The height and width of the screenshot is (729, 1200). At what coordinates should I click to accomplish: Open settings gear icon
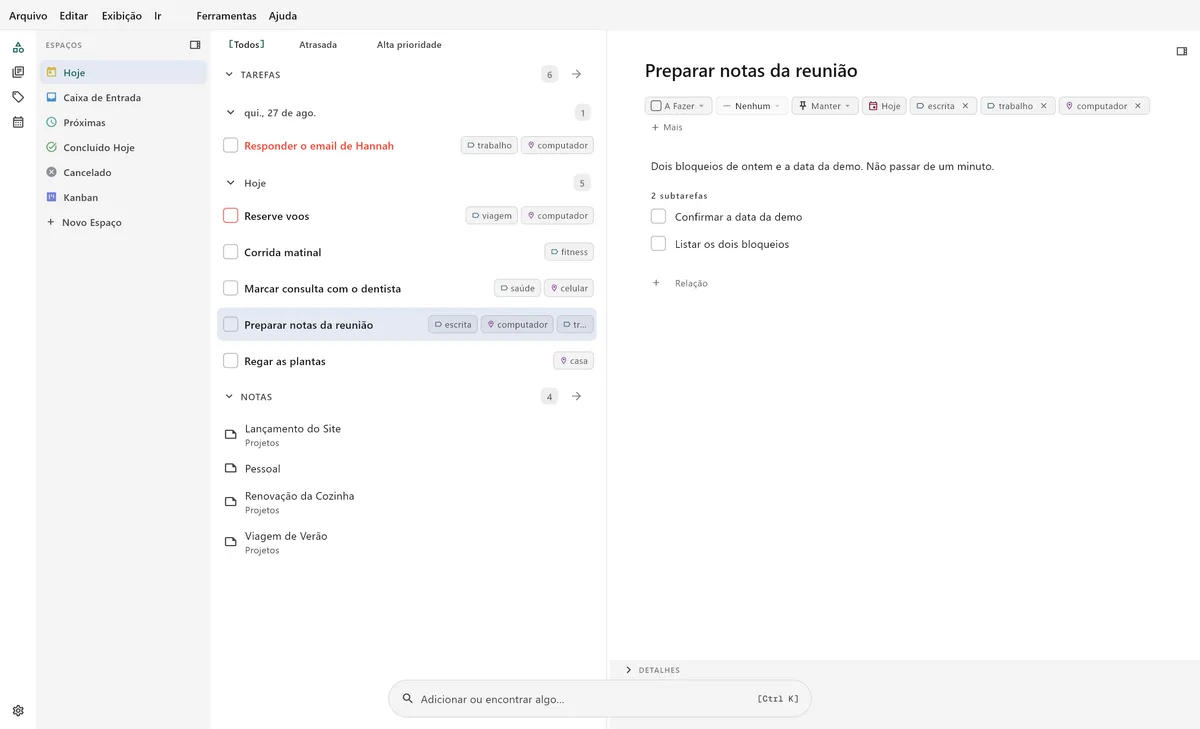[18, 711]
